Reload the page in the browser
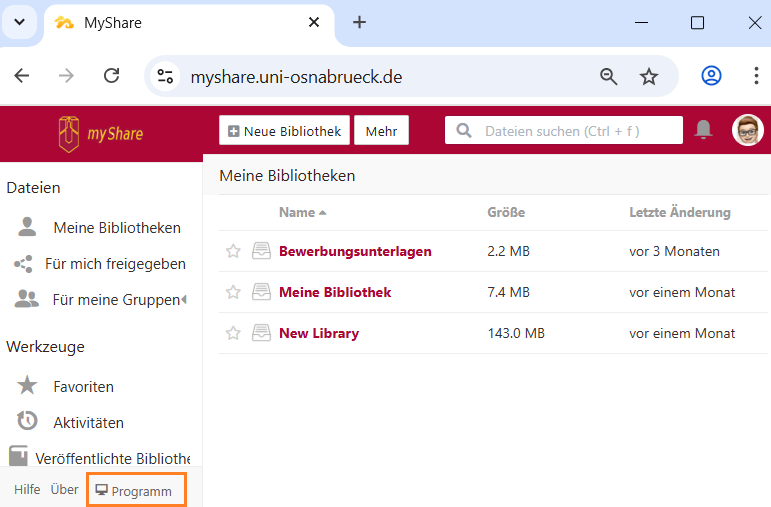 112,77
